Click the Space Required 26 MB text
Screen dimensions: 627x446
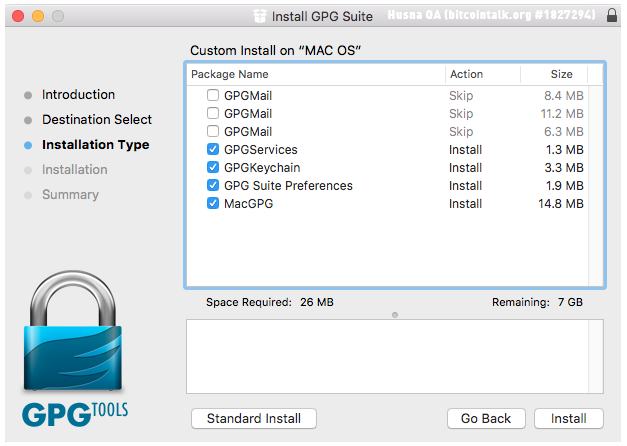[x=270, y=302]
